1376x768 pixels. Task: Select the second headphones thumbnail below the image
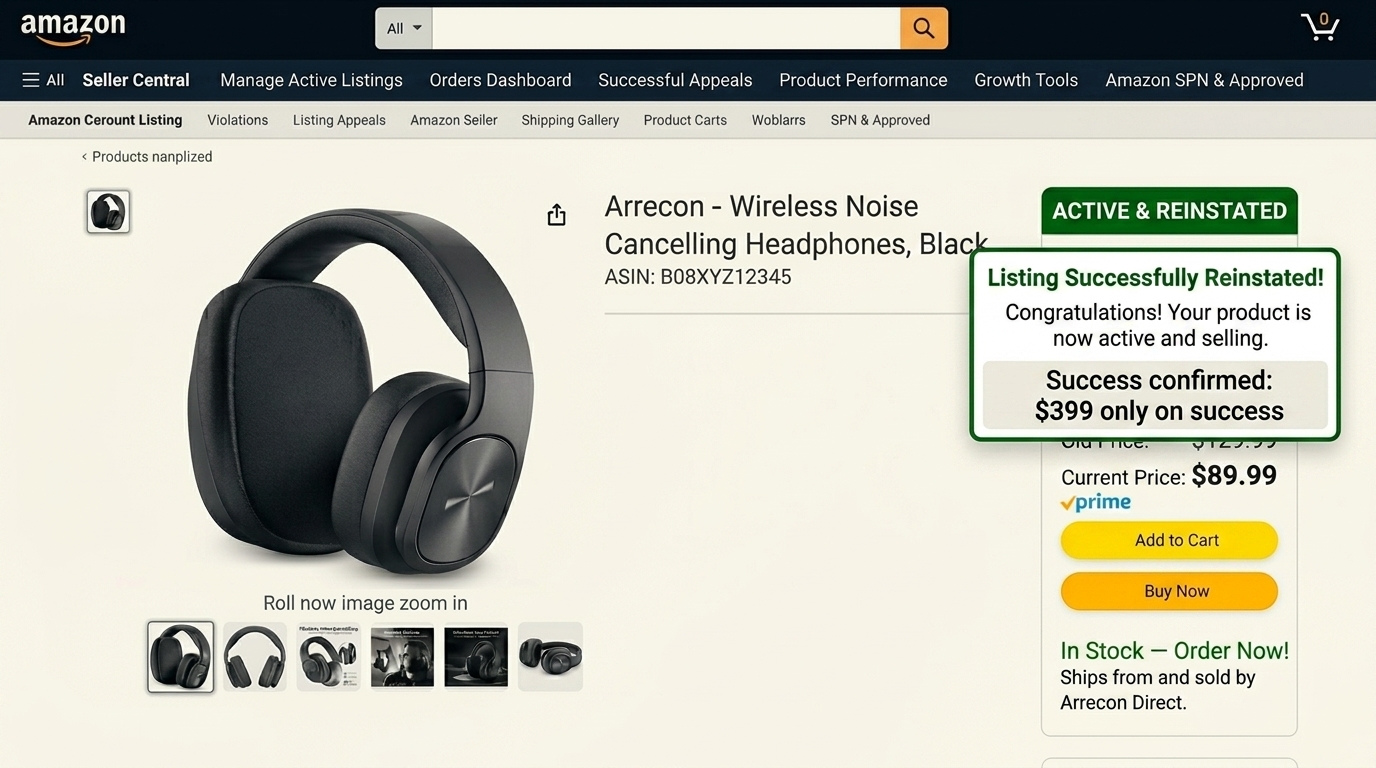pyautogui.click(x=254, y=657)
